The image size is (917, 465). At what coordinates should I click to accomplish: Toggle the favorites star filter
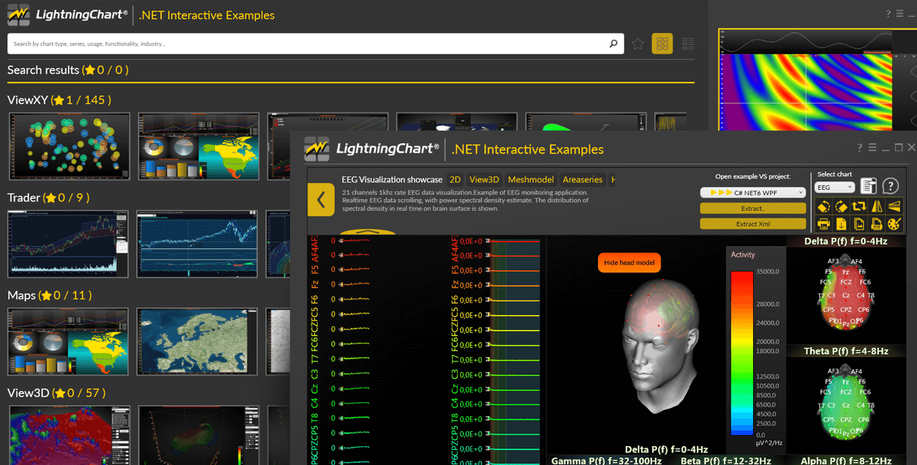(x=637, y=44)
